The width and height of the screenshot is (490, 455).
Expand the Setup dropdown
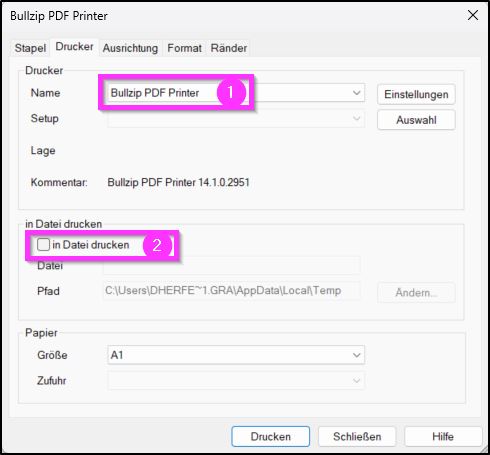coord(236,119)
